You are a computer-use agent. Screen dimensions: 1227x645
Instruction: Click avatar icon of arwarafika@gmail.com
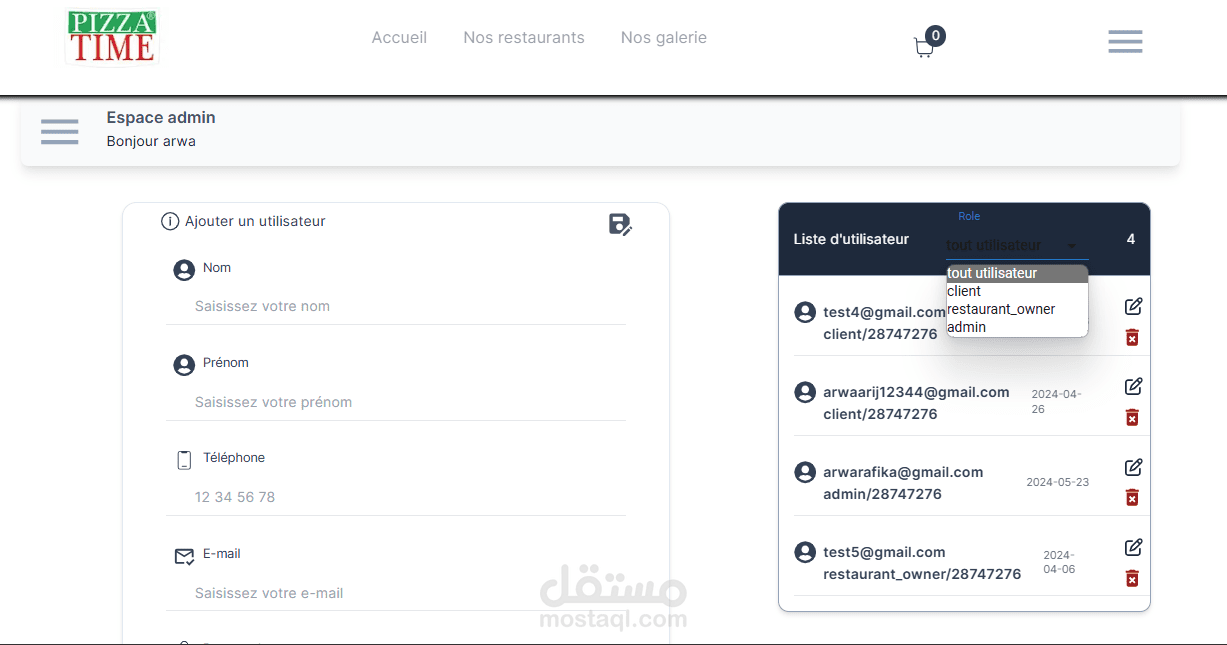click(805, 472)
